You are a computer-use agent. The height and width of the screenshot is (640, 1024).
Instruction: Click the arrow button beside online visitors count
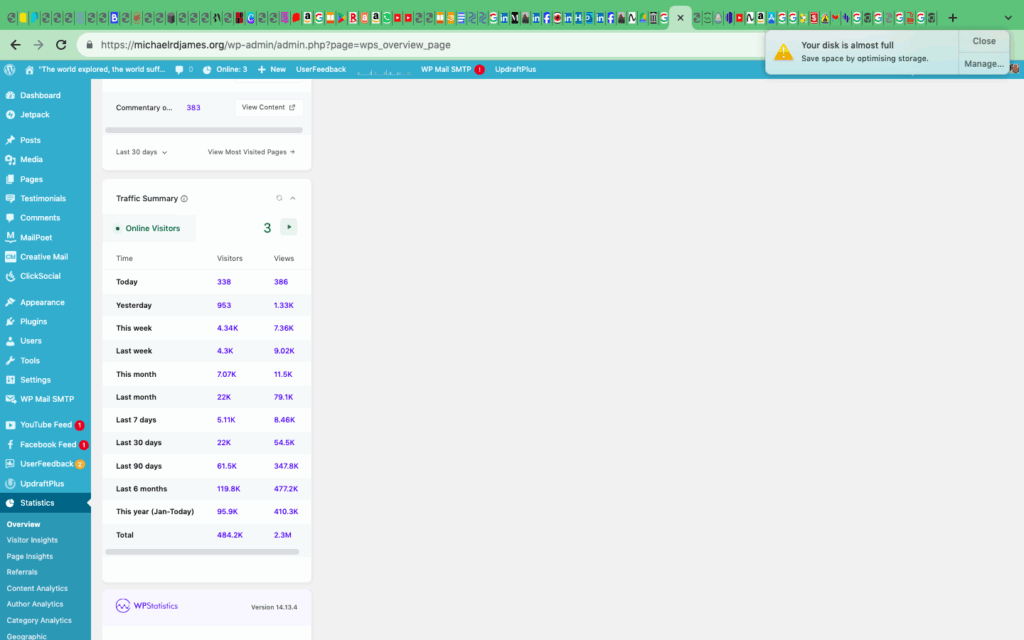coord(289,227)
